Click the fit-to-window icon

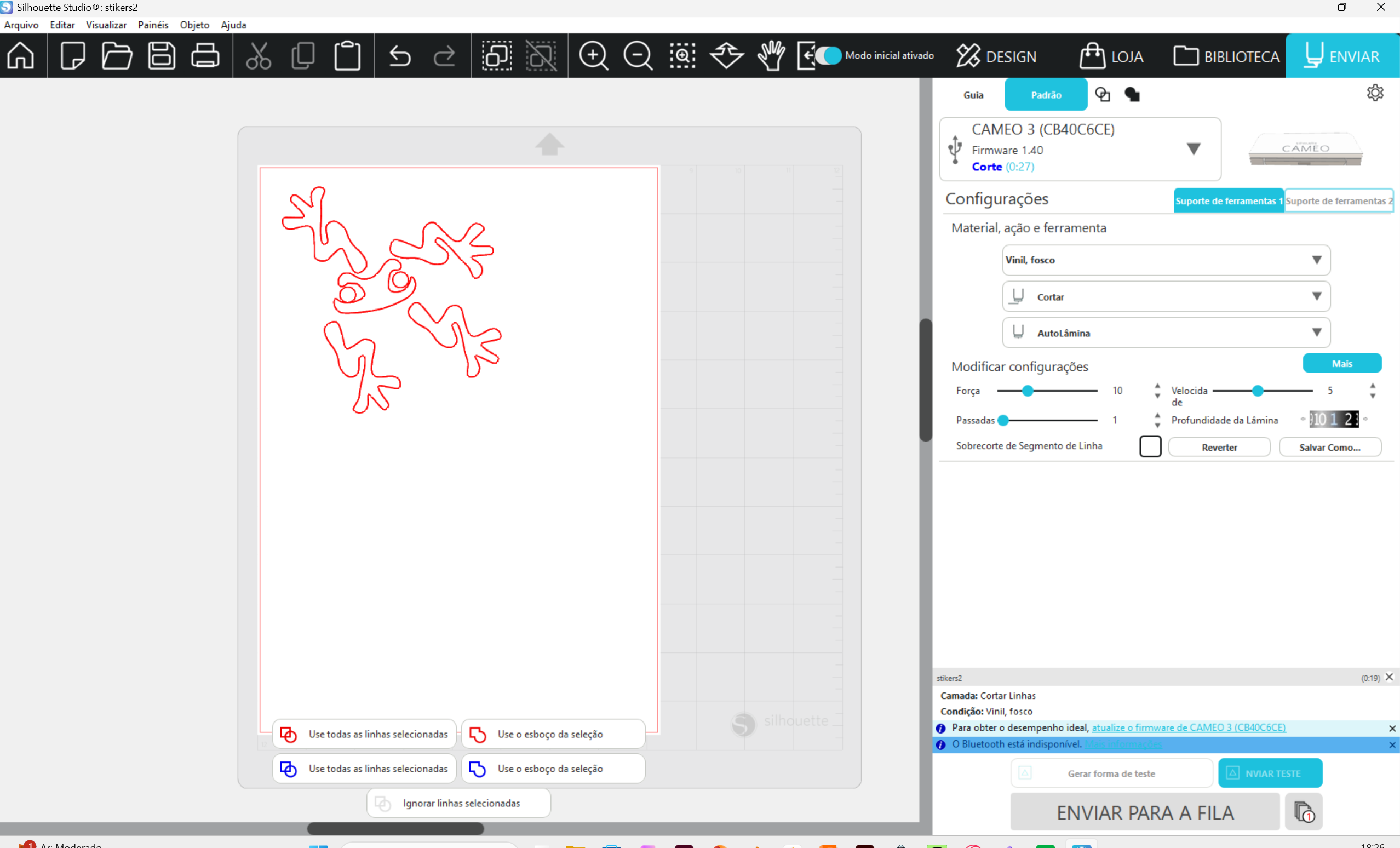806,56
